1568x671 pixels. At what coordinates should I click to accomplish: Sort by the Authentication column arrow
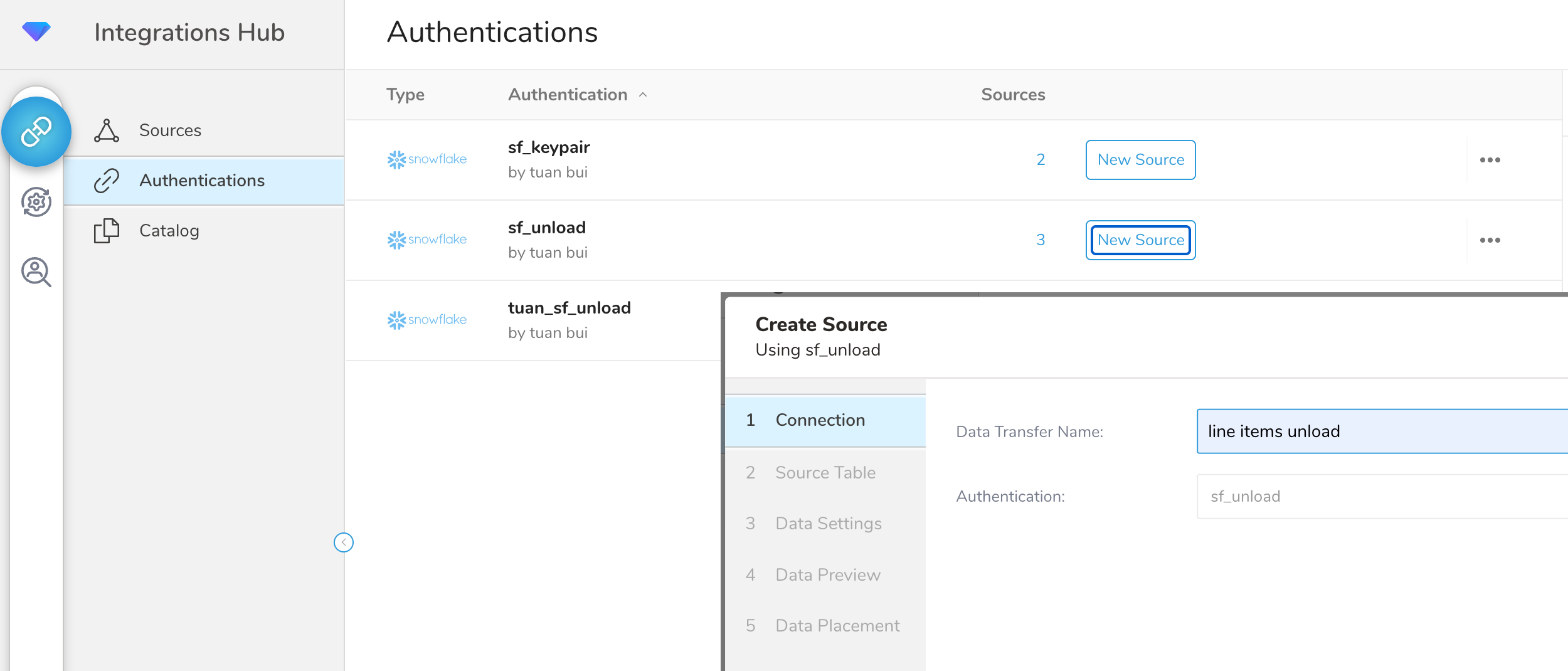pyautogui.click(x=643, y=95)
